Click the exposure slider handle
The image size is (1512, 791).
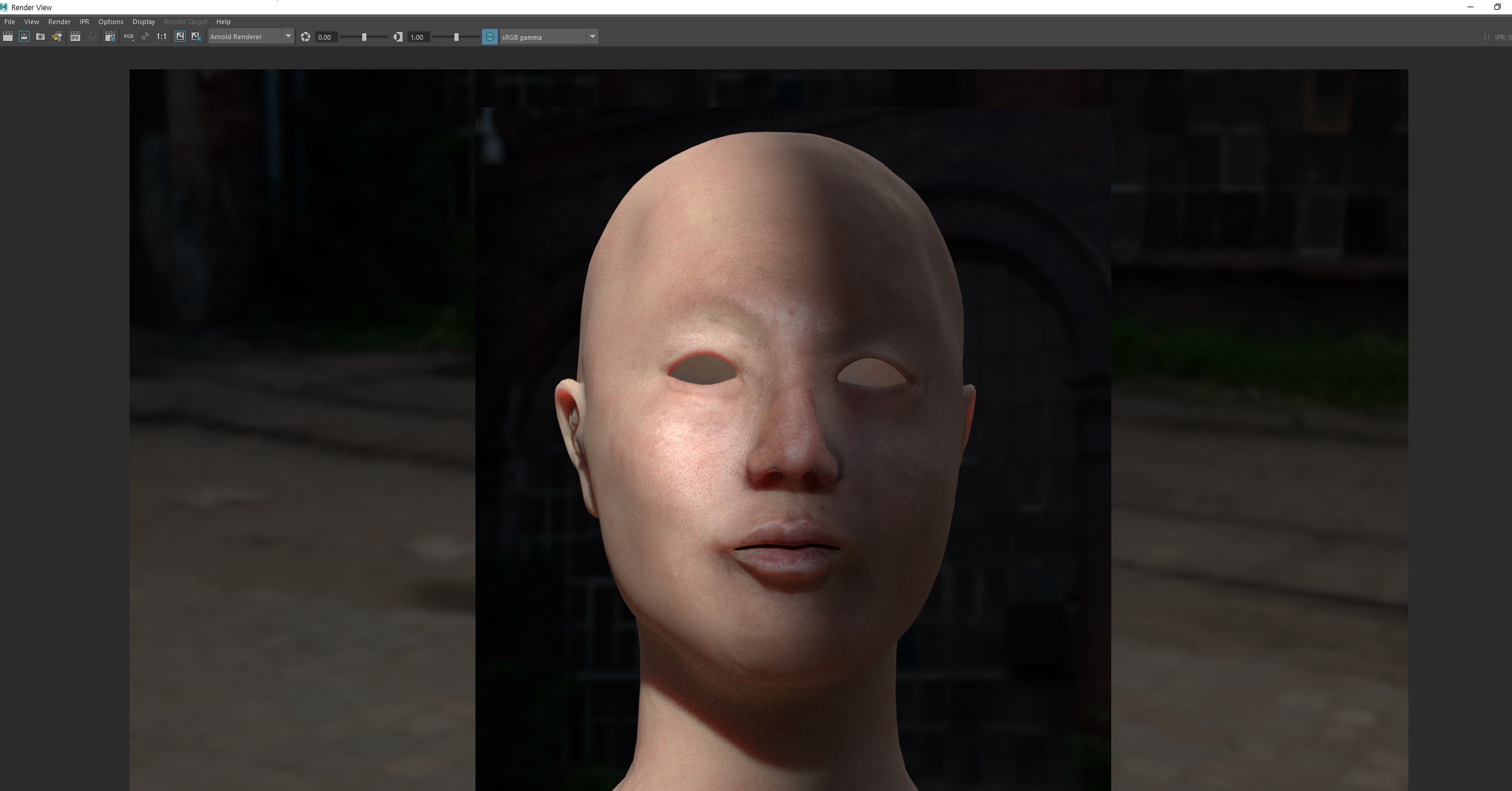[364, 37]
